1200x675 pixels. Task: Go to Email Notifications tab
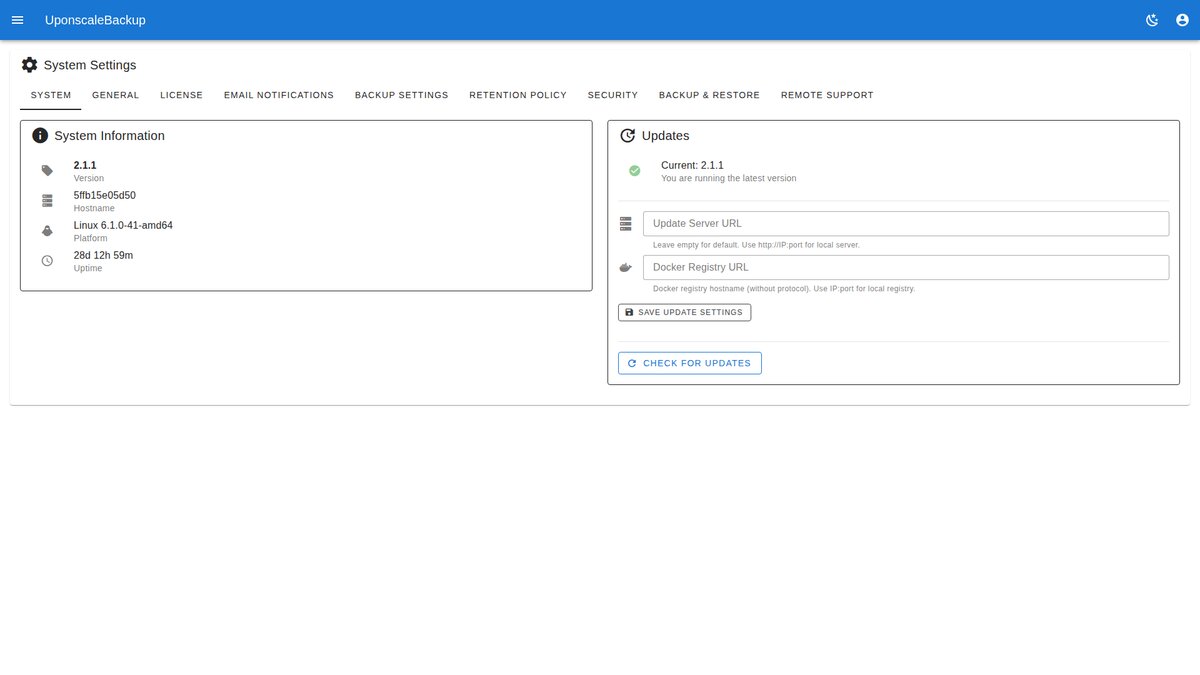[x=278, y=95]
